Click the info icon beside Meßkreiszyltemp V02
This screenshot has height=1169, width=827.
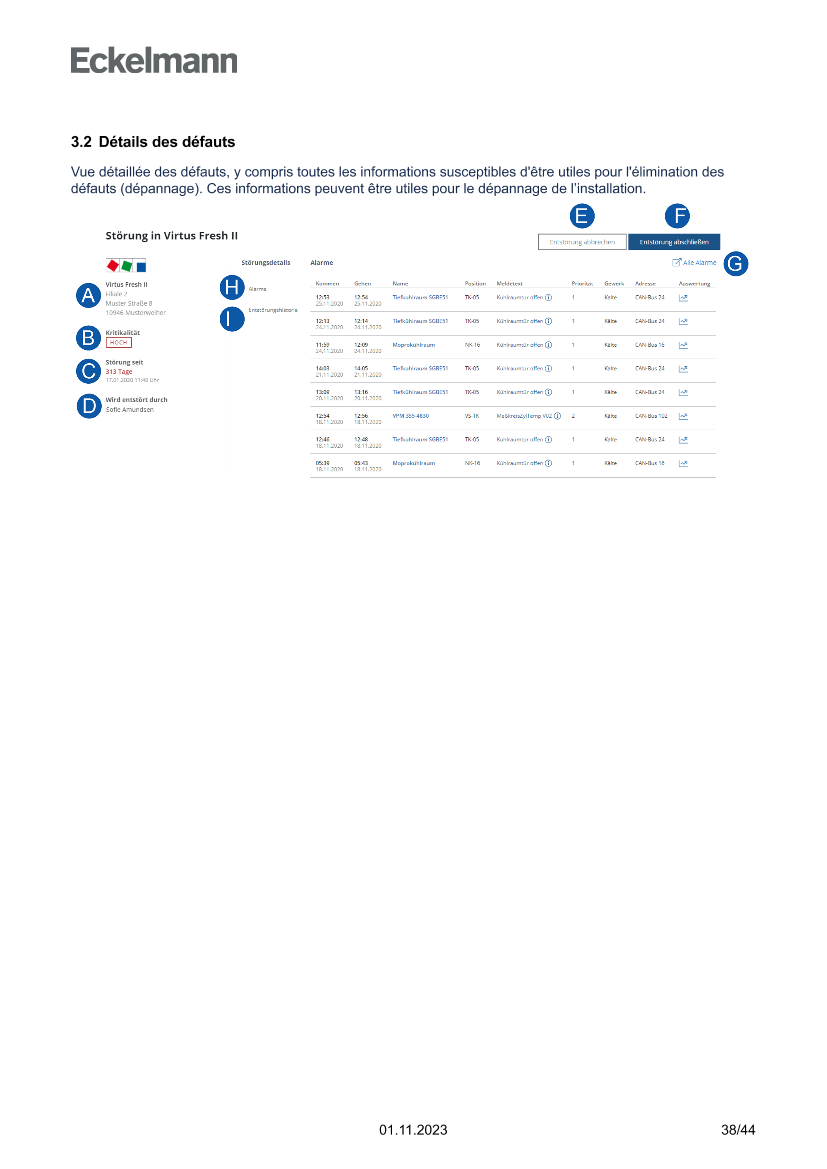[557, 416]
